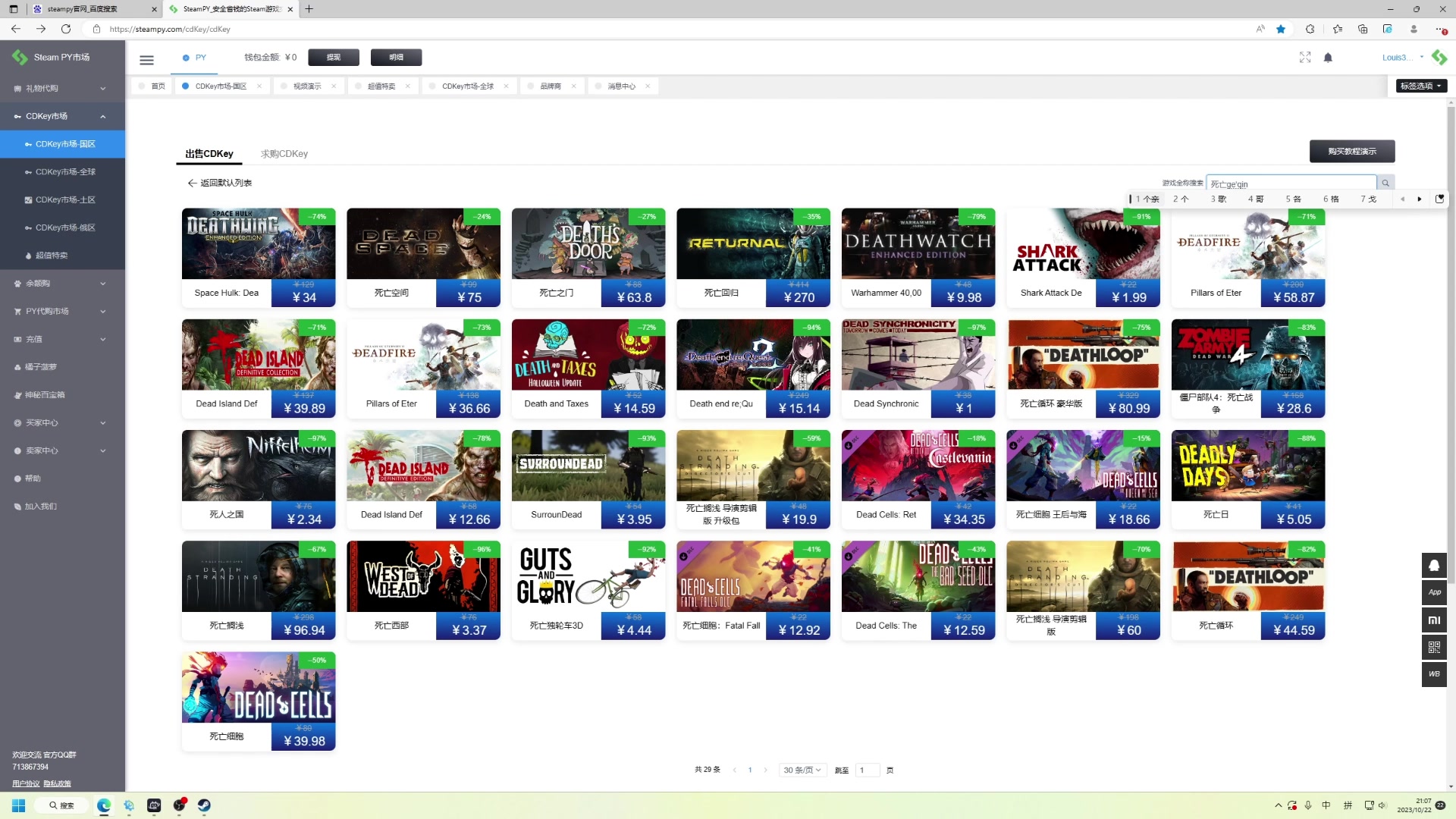This screenshot has width=1456, height=819.
Task: Close the 品牌商 tab
Action: click(573, 86)
